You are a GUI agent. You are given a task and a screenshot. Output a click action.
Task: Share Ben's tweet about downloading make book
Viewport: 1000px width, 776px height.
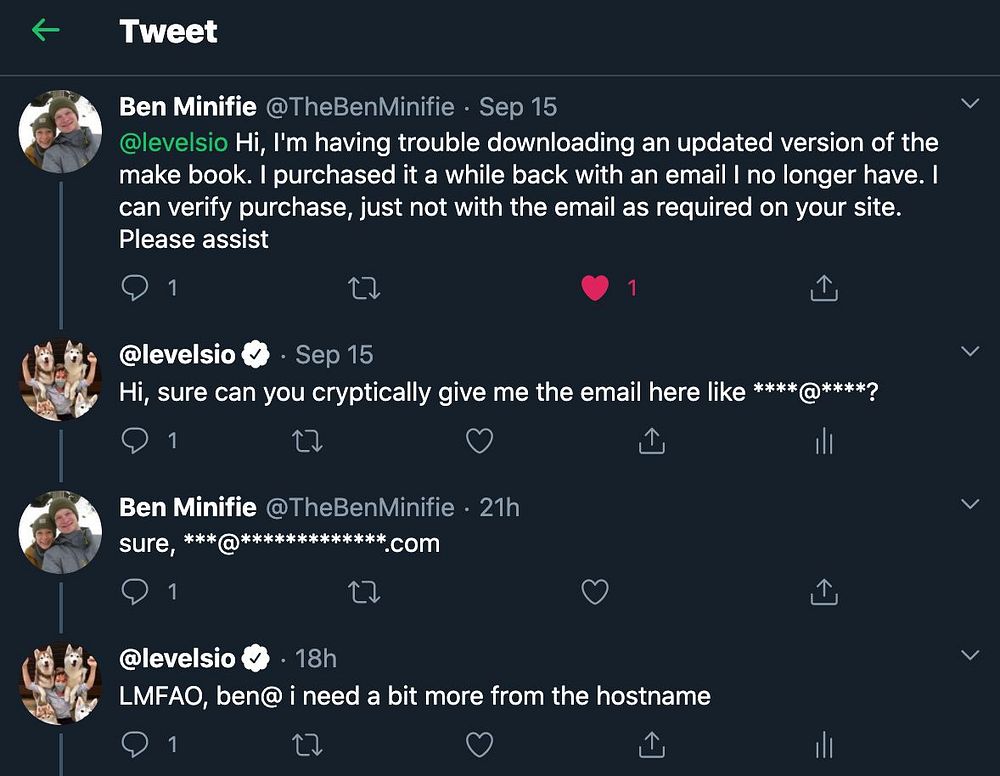pyautogui.click(x=824, y=288)
